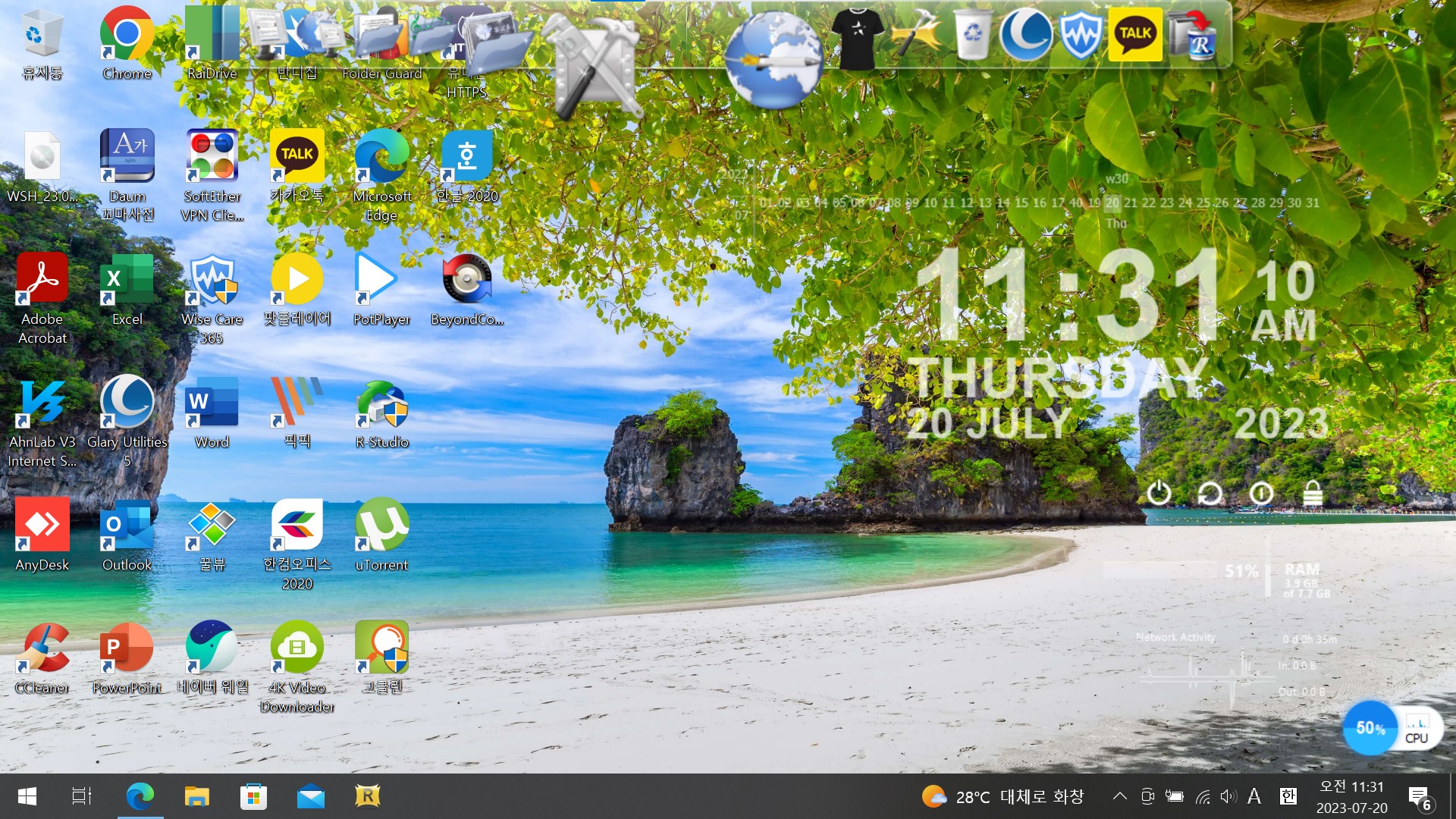
Task: Open the weather 28°C 대체로 화창 widget
Action: point(1003,796)
